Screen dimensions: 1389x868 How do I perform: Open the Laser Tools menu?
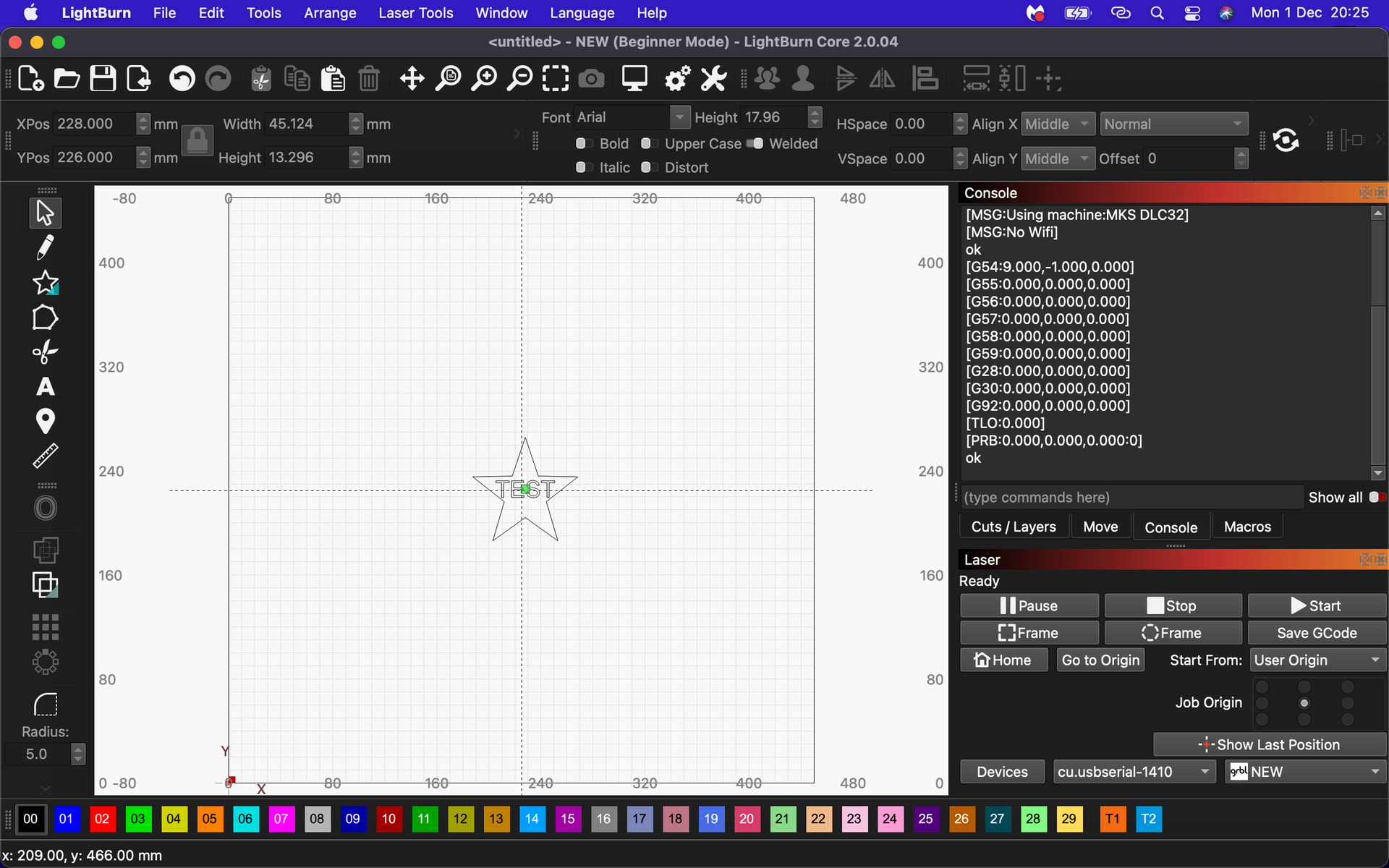pos(415,13)
